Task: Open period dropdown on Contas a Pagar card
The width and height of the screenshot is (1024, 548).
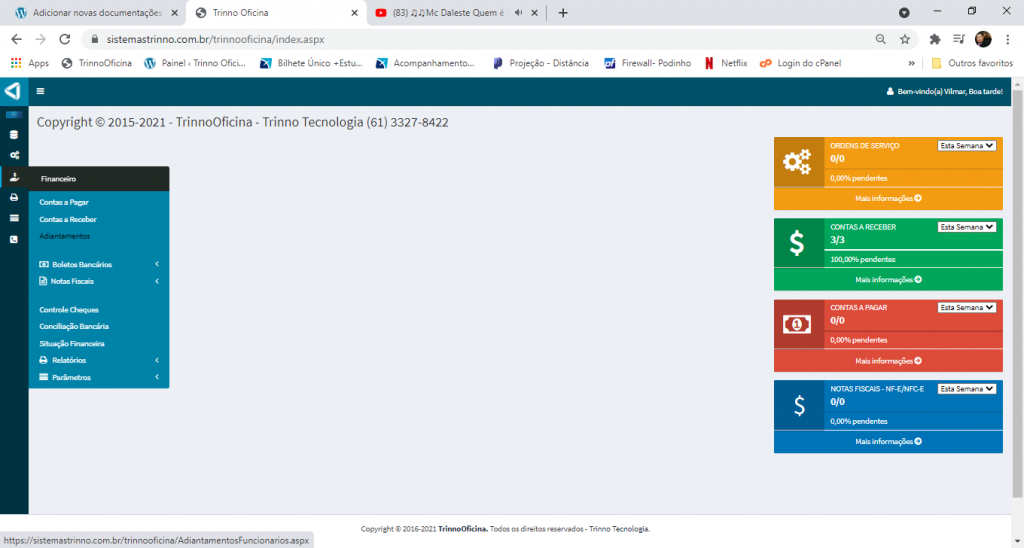Action: coord(967,307)
